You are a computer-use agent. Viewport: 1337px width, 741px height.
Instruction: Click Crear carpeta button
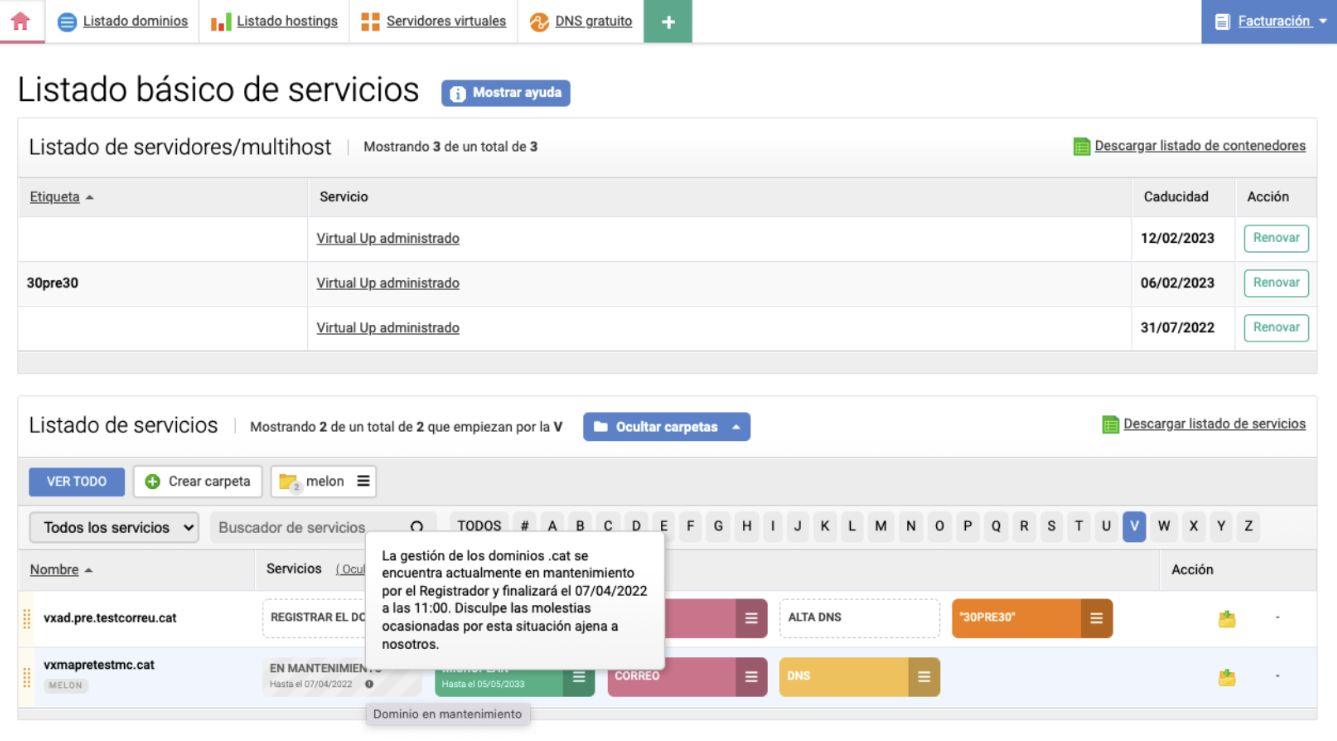(198, 482)
